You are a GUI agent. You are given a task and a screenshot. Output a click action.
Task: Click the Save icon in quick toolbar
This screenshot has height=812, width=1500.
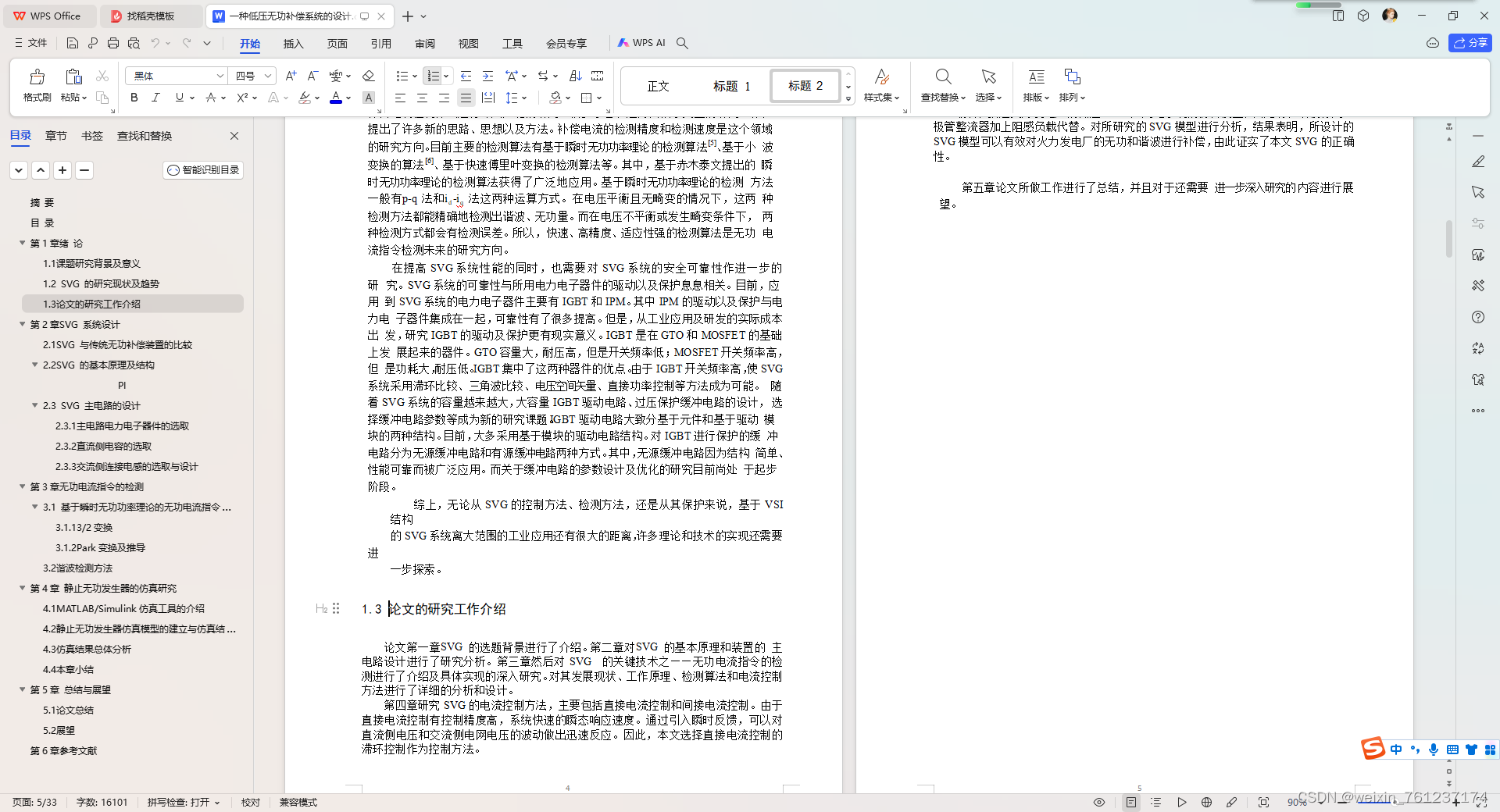click(x=73, y=43)
